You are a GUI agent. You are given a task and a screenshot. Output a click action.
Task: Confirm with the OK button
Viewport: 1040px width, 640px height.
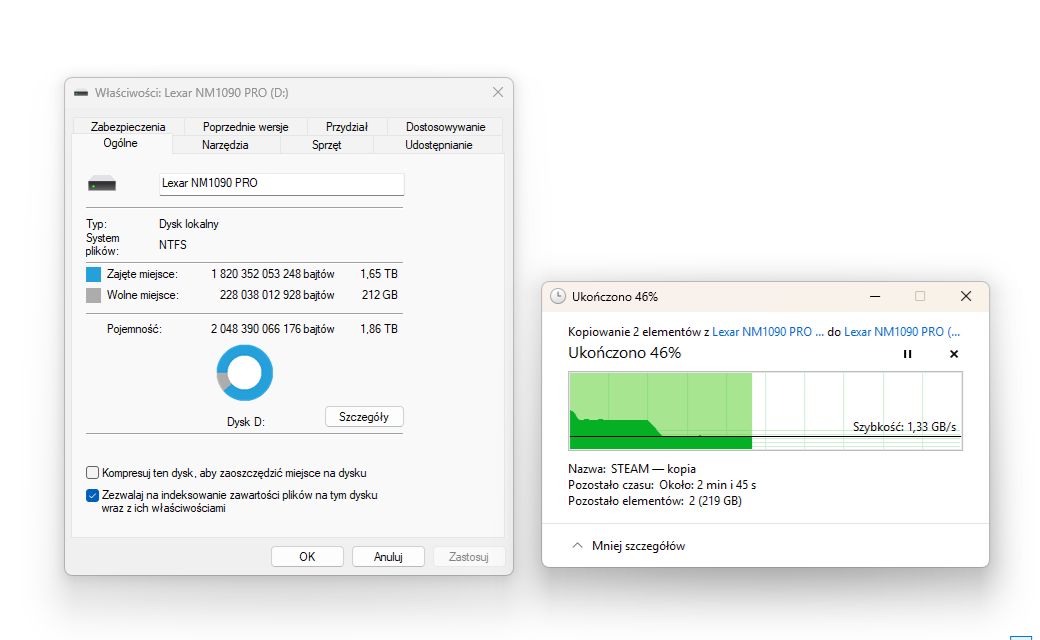point(307,556)
